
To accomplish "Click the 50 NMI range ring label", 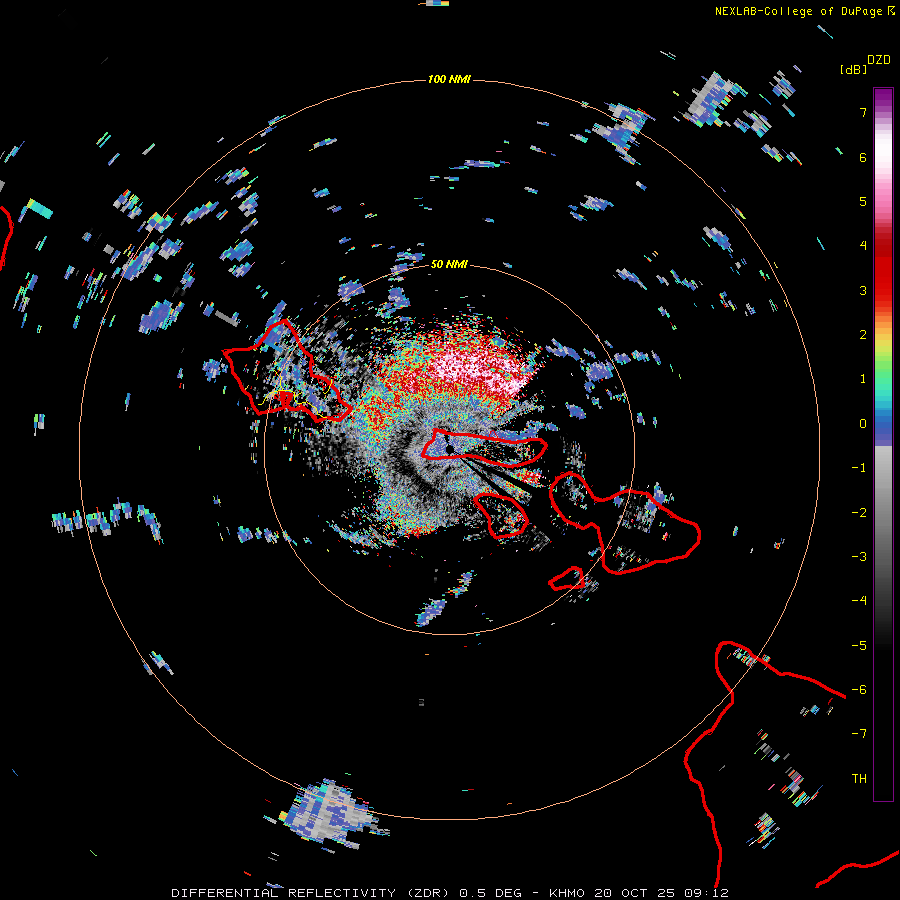I will pos(449,264).
